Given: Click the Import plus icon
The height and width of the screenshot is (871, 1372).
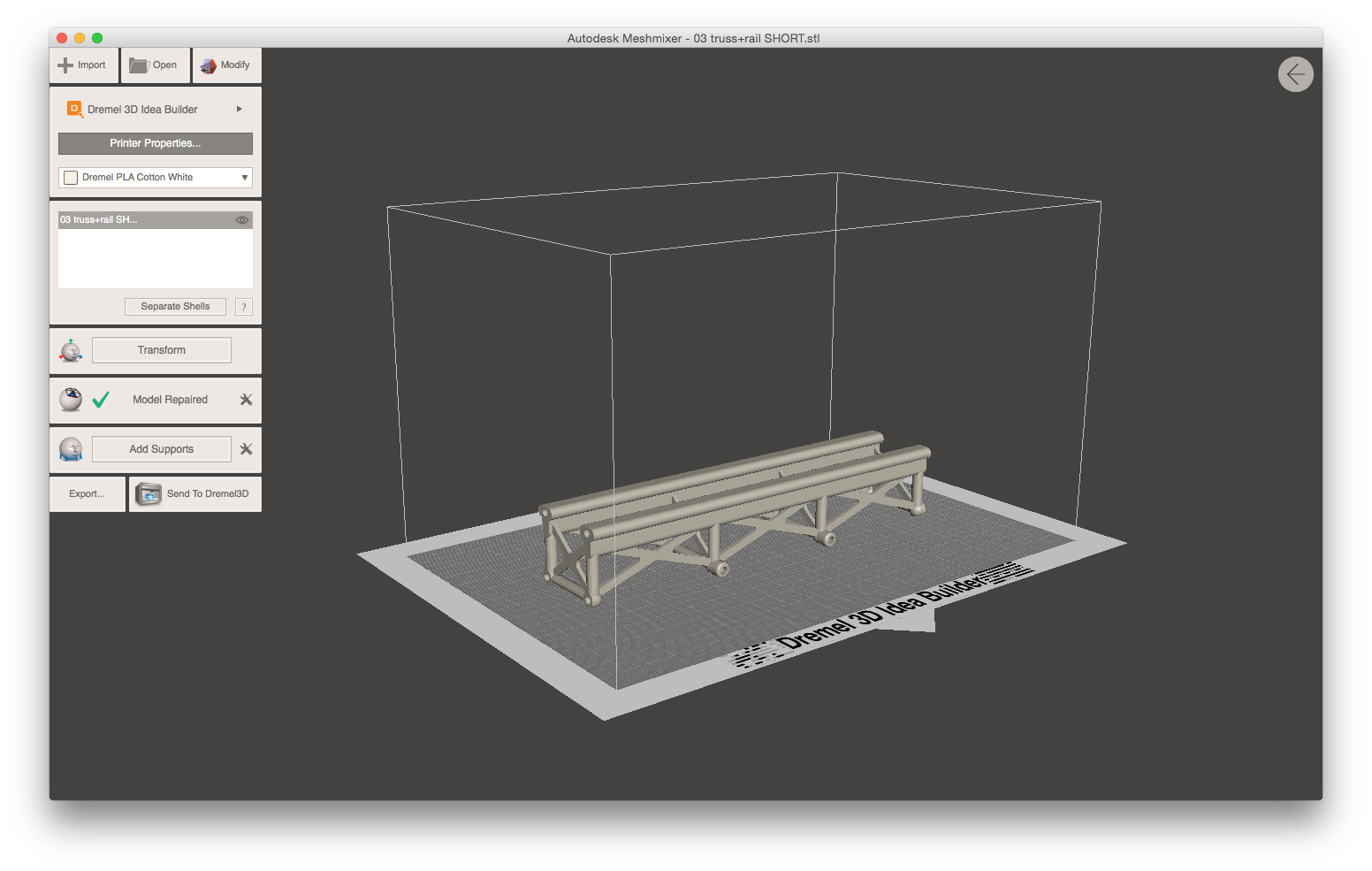Looking at the screenshot, I should (x=65, y=65).
